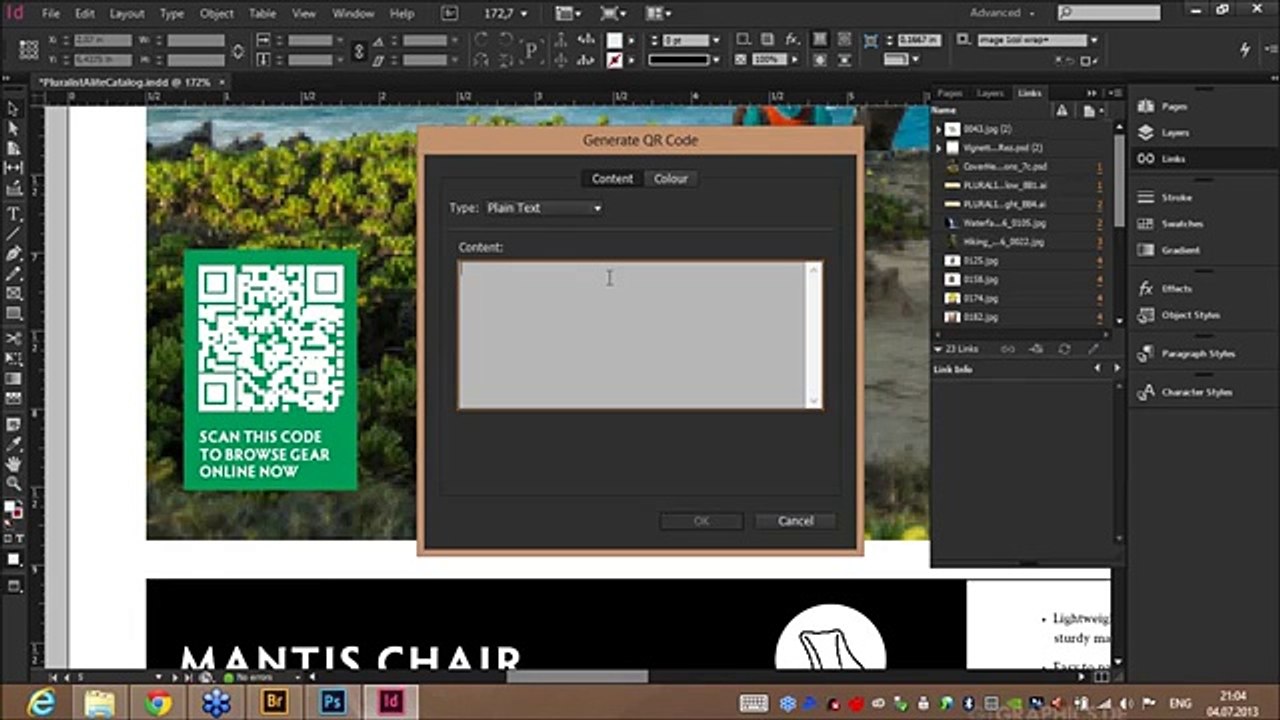Open the Window menu
This screenshot has height=720, width=1280.
[353, 14]
